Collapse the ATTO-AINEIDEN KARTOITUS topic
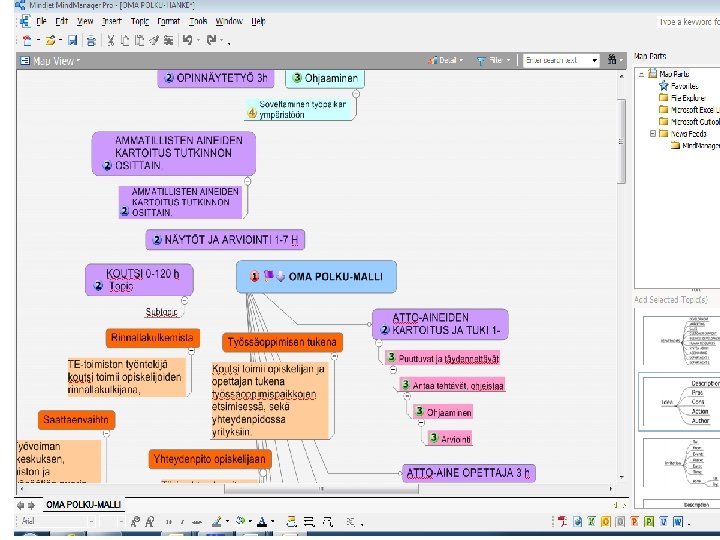The width and height of the screenshot is (720, 540). [379, 343]
